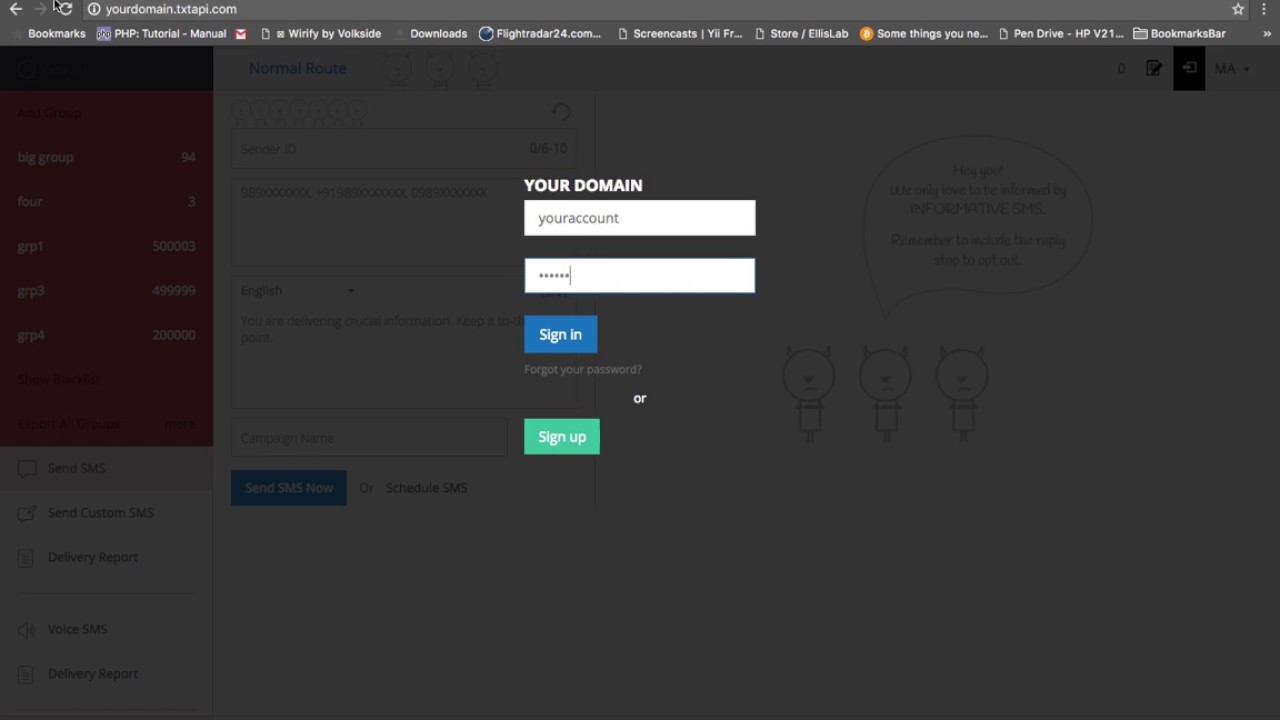
Task: Select the group named four
Action: pos(106,202)
